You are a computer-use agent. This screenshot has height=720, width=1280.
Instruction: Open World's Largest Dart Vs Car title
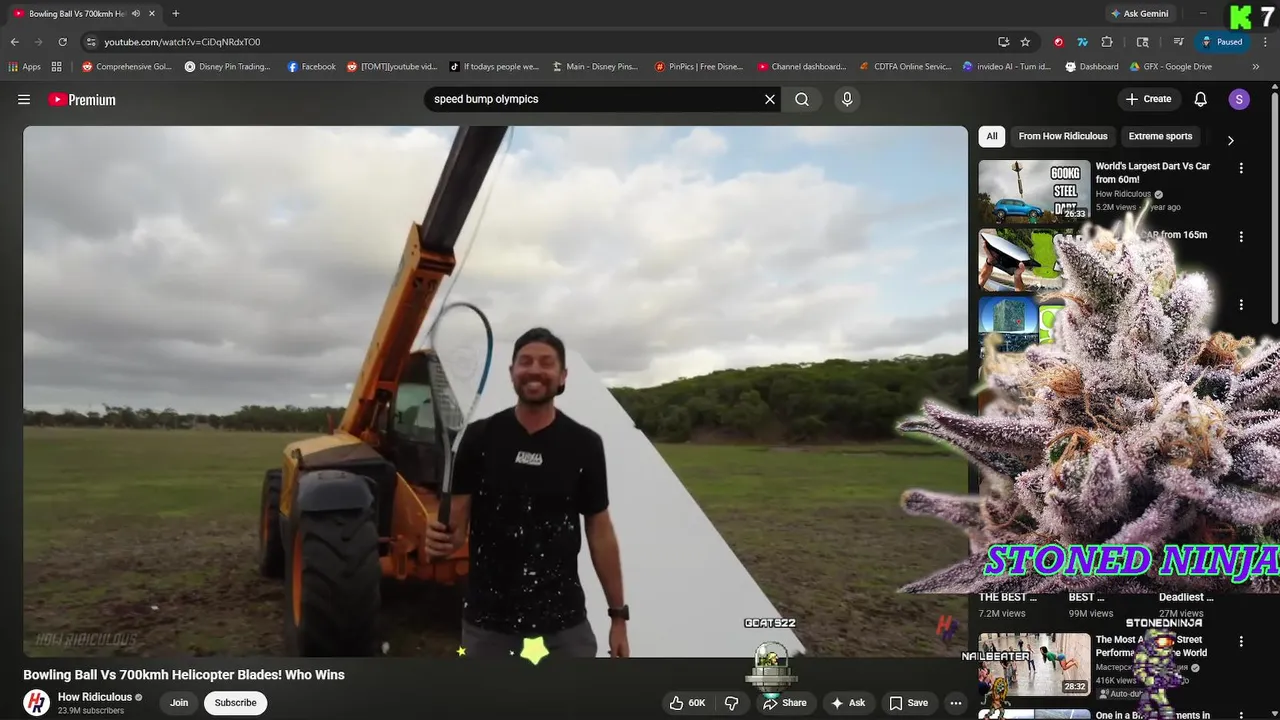point(1153,172)
